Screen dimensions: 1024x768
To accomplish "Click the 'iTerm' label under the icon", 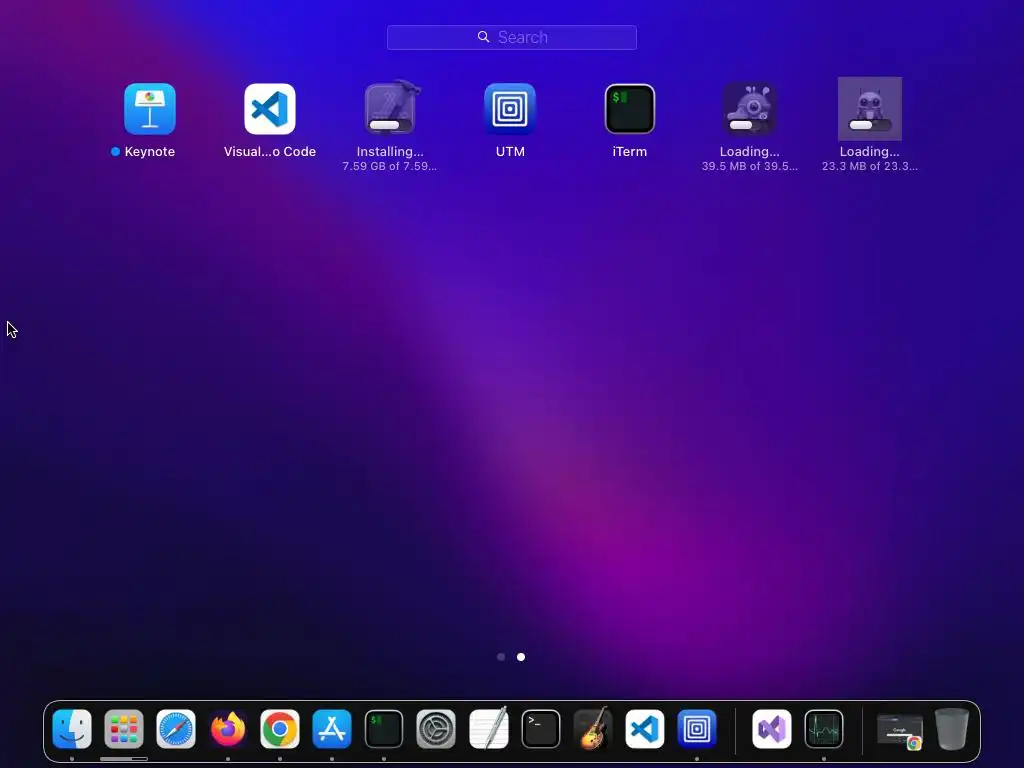I will point(630,152).
